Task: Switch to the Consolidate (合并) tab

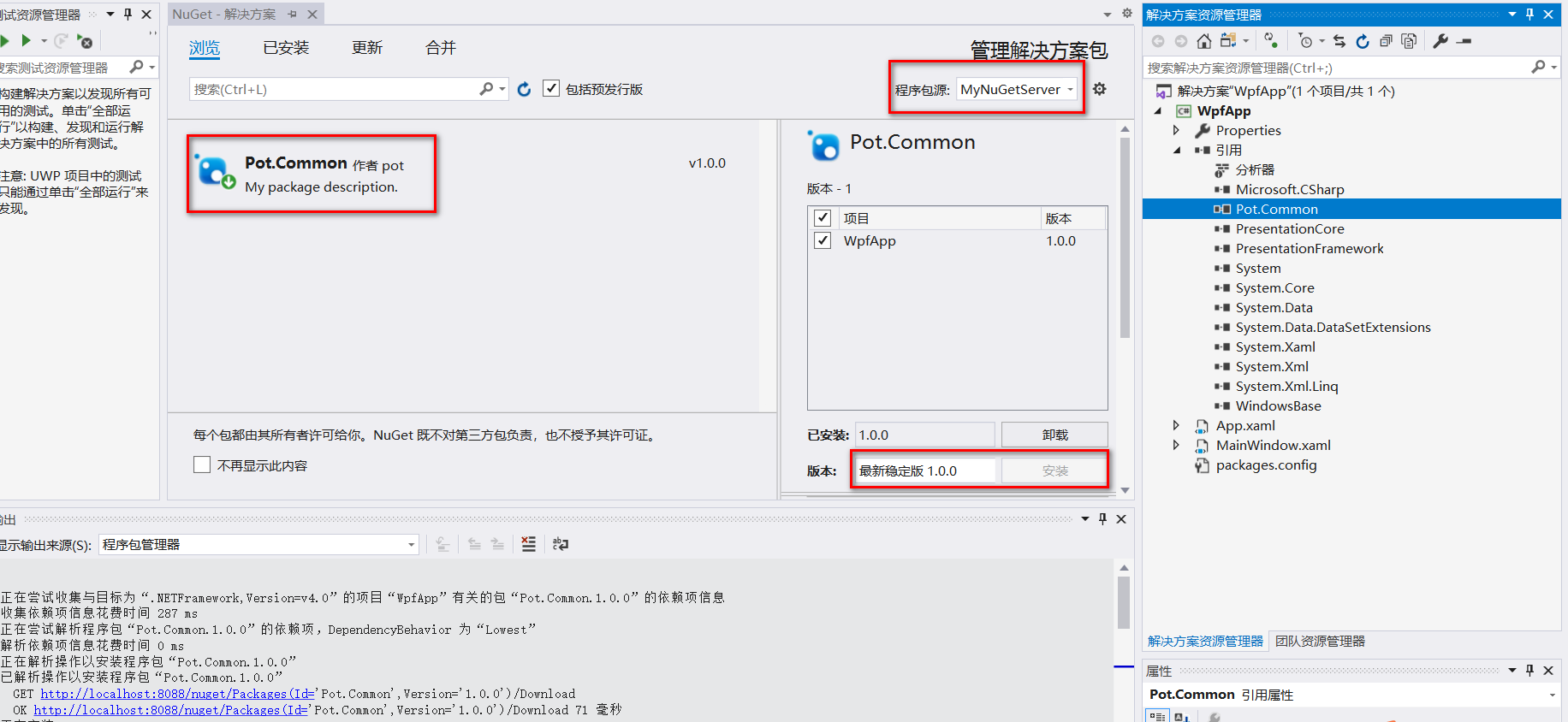Action: tap(441, 48)
